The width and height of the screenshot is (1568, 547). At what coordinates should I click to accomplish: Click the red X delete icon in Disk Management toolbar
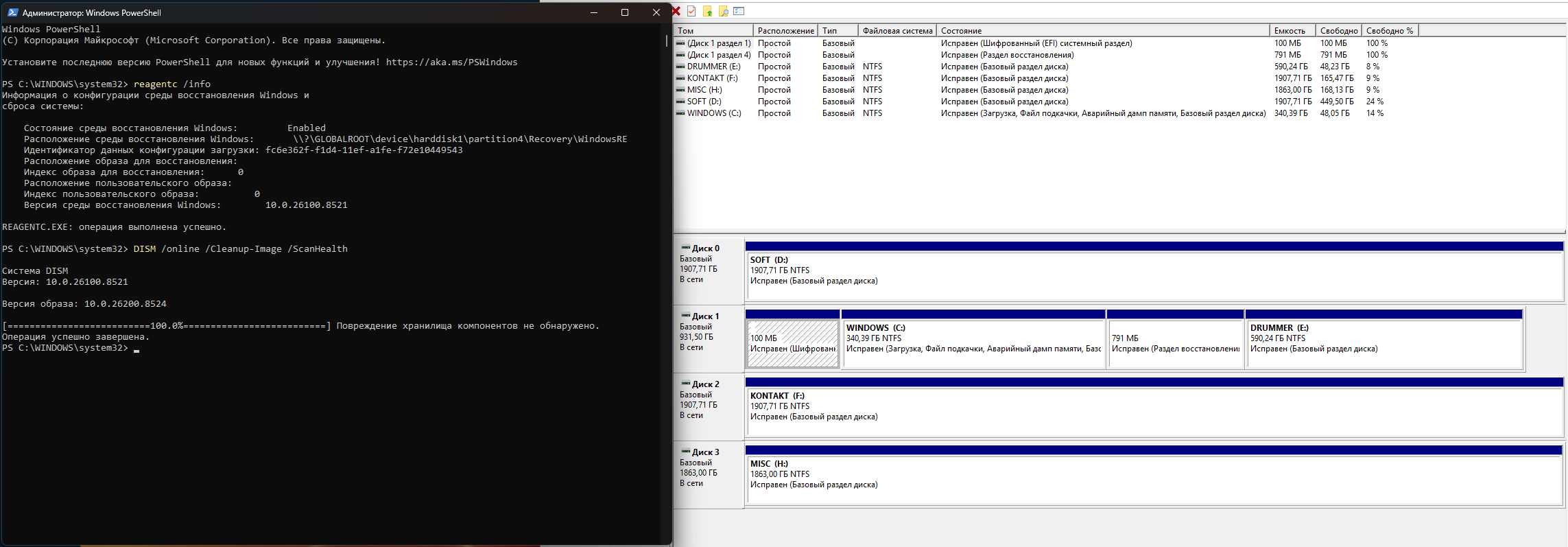676,11
